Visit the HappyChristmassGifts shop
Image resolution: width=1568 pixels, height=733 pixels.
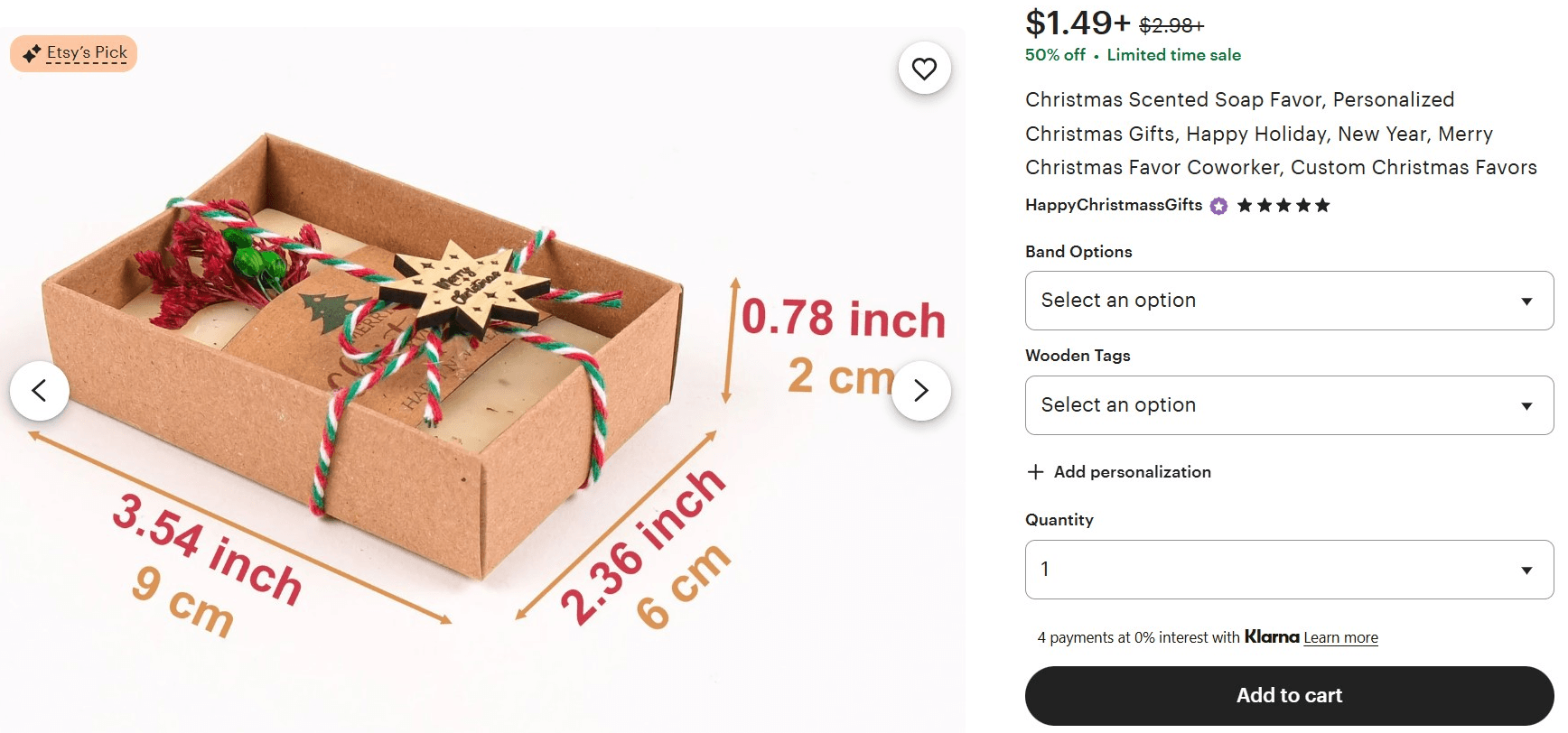(1113, 205)
